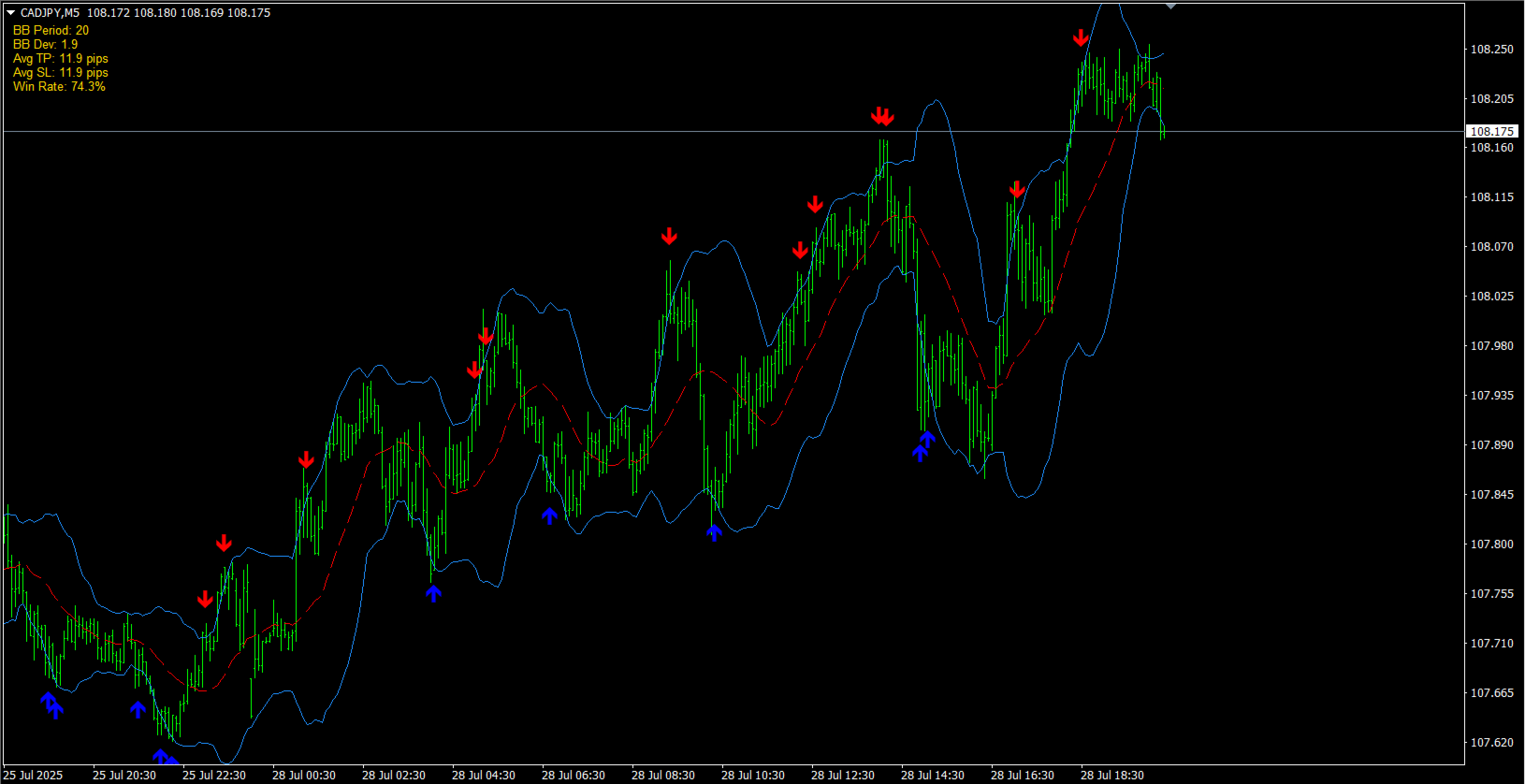Click the '28 Jul 18:30' time axis label
Screen dimensions: 1525x784
[1112, 776]
